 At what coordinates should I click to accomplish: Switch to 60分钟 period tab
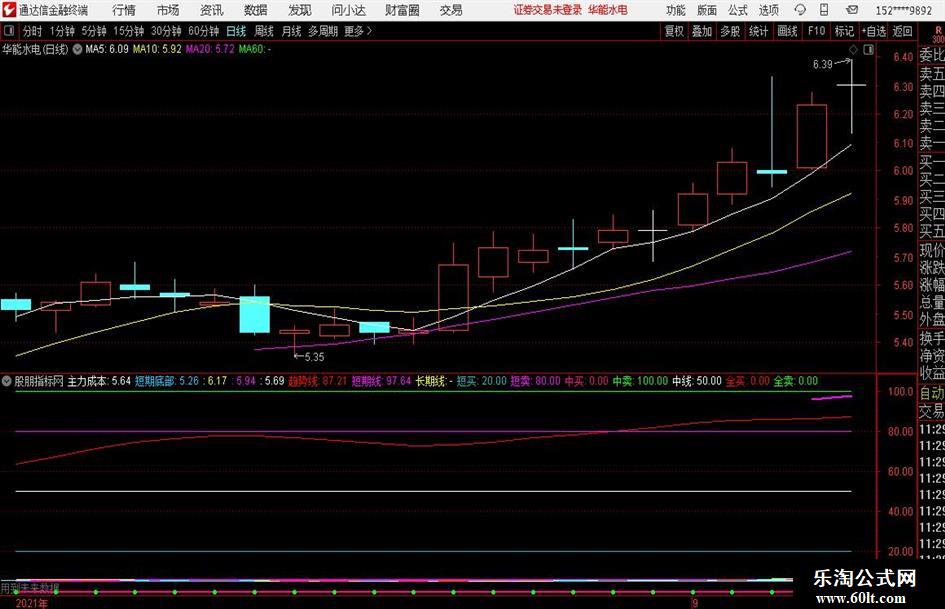[x=204, y=31]
